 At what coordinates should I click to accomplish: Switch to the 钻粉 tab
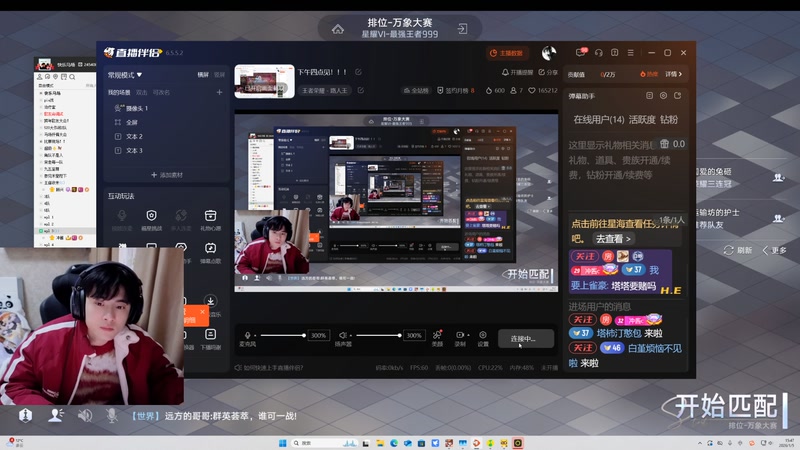point(669,119)
